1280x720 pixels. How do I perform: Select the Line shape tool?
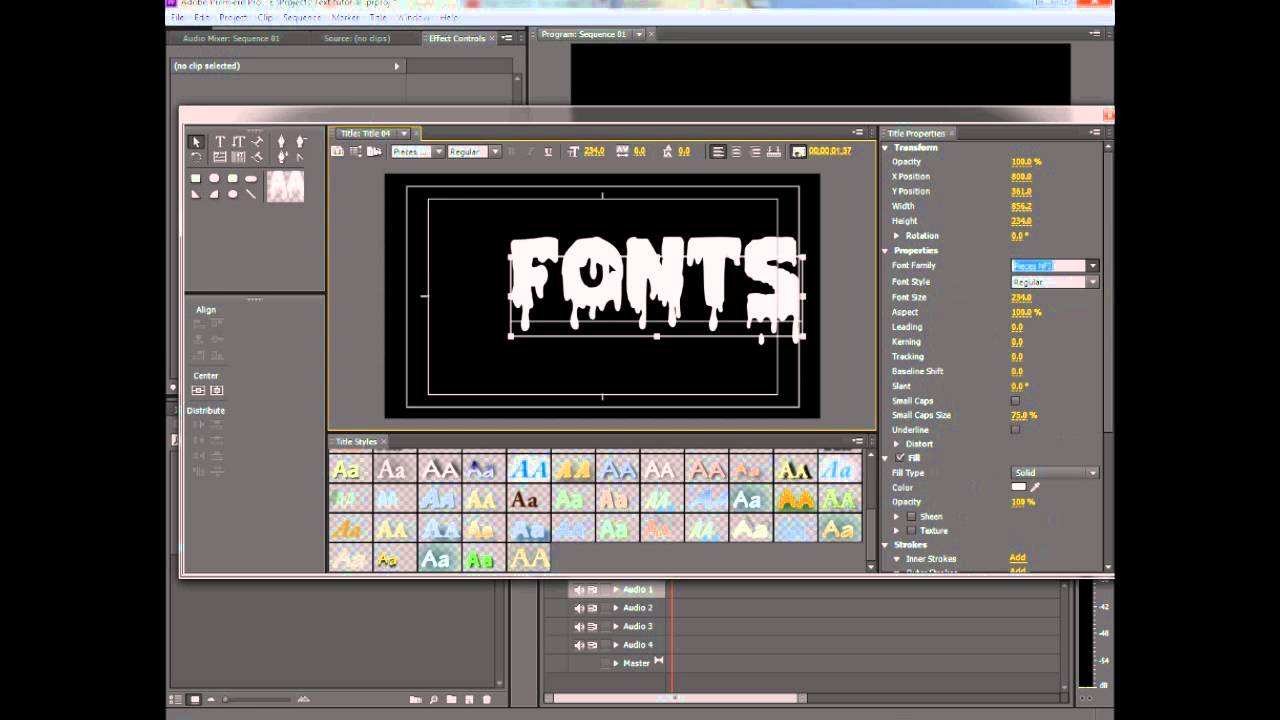pyautogui.click(x=251, y=194)
